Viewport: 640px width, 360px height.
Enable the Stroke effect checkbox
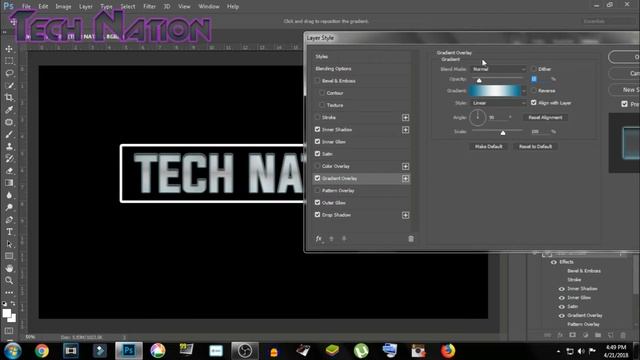(317, 117)
